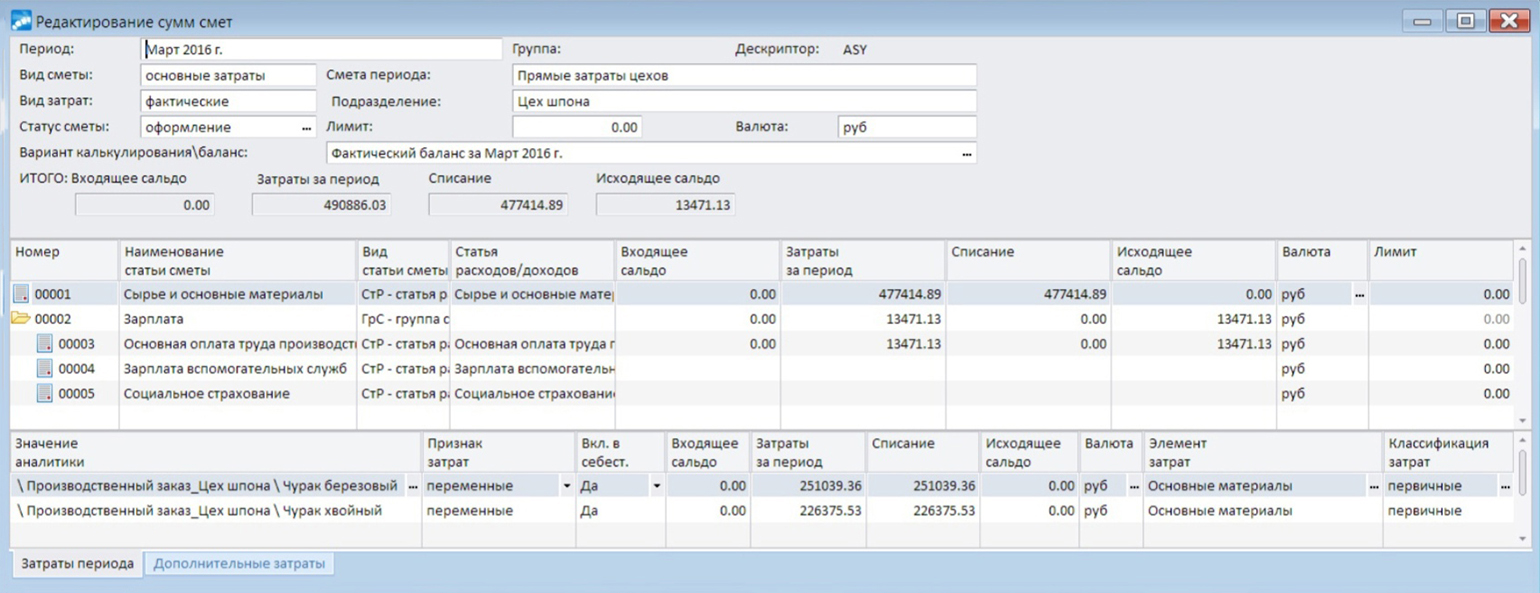Click document icon for row 00005
Image resolution: width=1540 pixels, height=593 pixels.
pos(44,394)
